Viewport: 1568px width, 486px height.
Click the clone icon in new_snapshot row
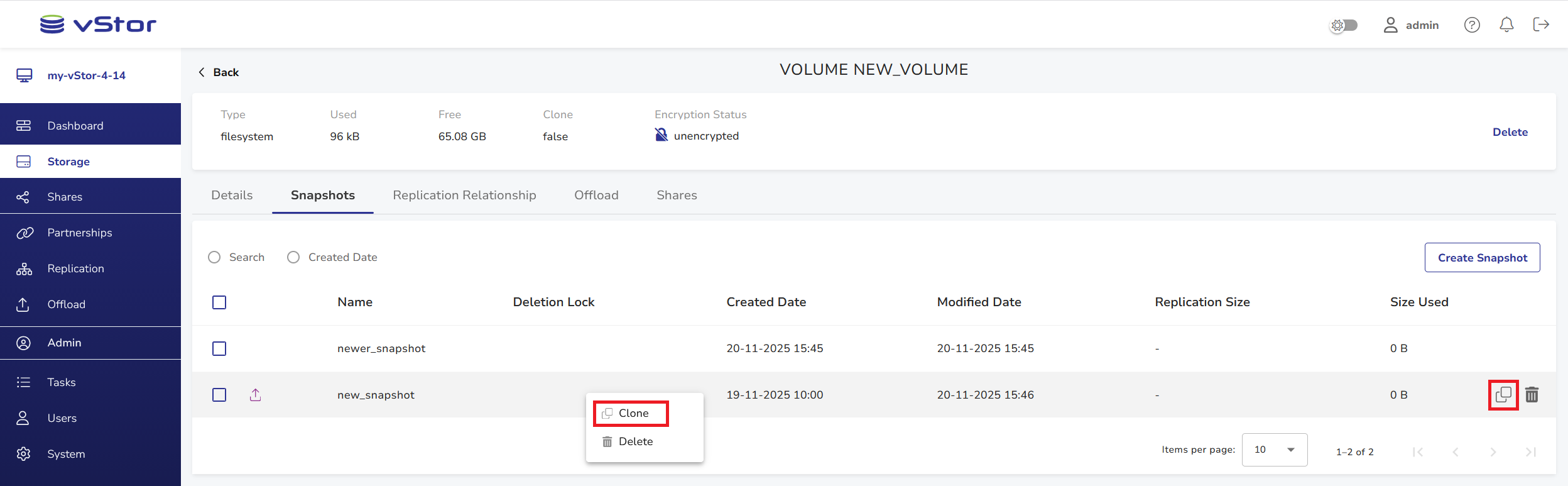[1503, 395]
